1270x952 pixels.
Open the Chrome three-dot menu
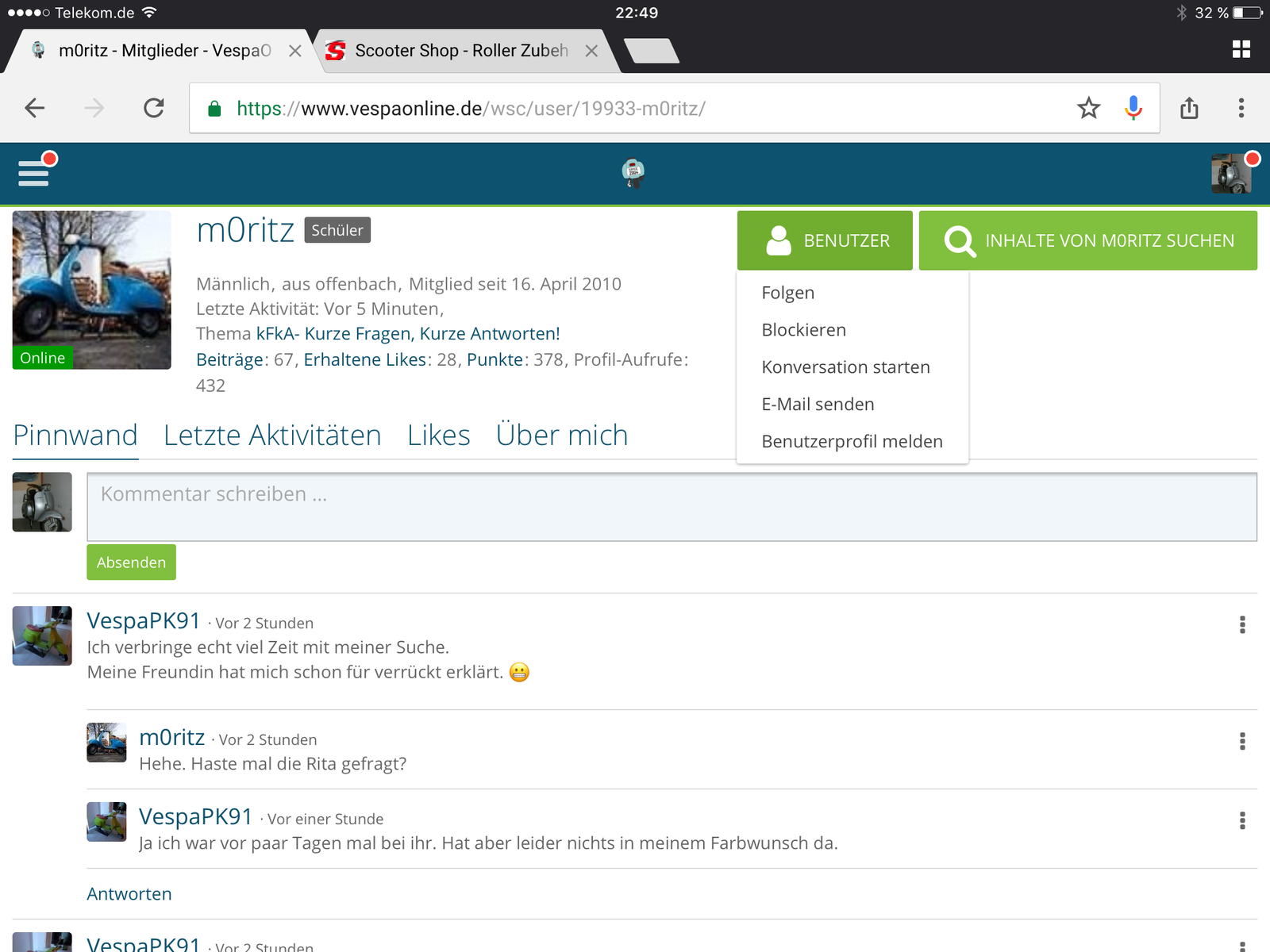pos(1241,108)
